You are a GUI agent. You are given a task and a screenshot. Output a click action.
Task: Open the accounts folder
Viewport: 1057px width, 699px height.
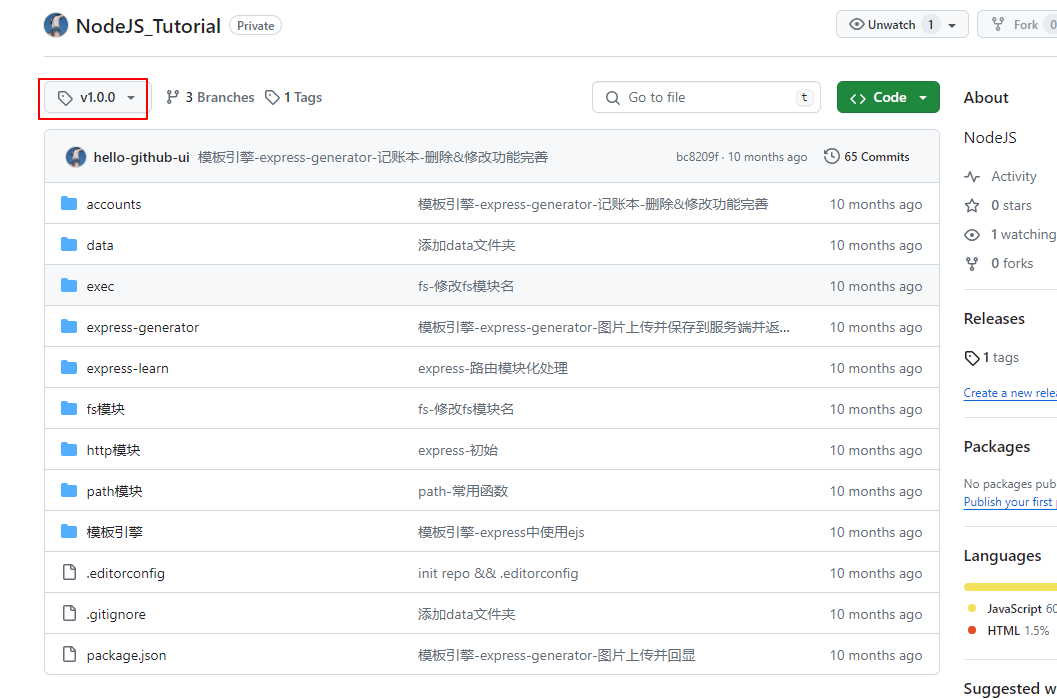click(114, 204)
